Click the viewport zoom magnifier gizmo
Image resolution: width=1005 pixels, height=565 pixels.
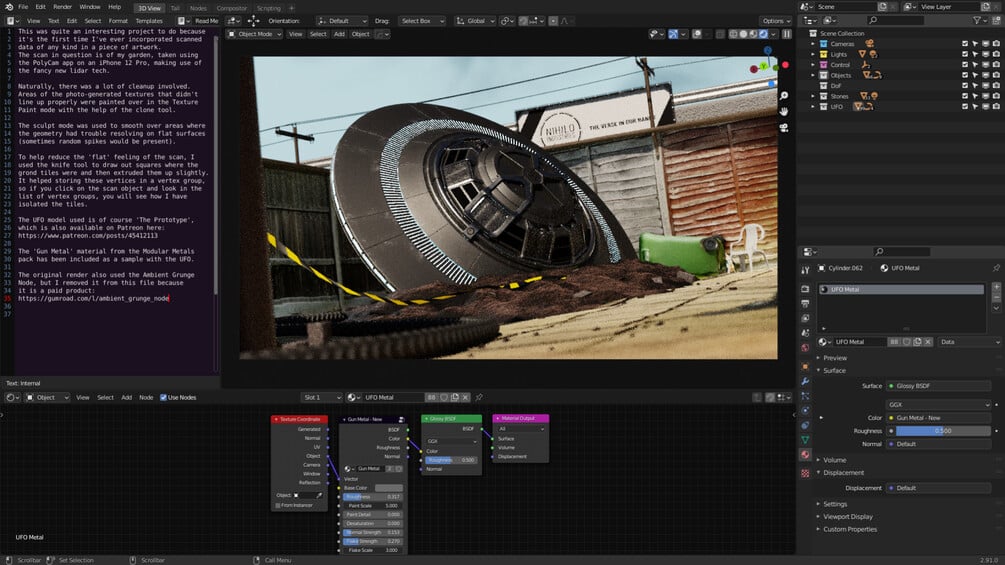tap(784, 95)
